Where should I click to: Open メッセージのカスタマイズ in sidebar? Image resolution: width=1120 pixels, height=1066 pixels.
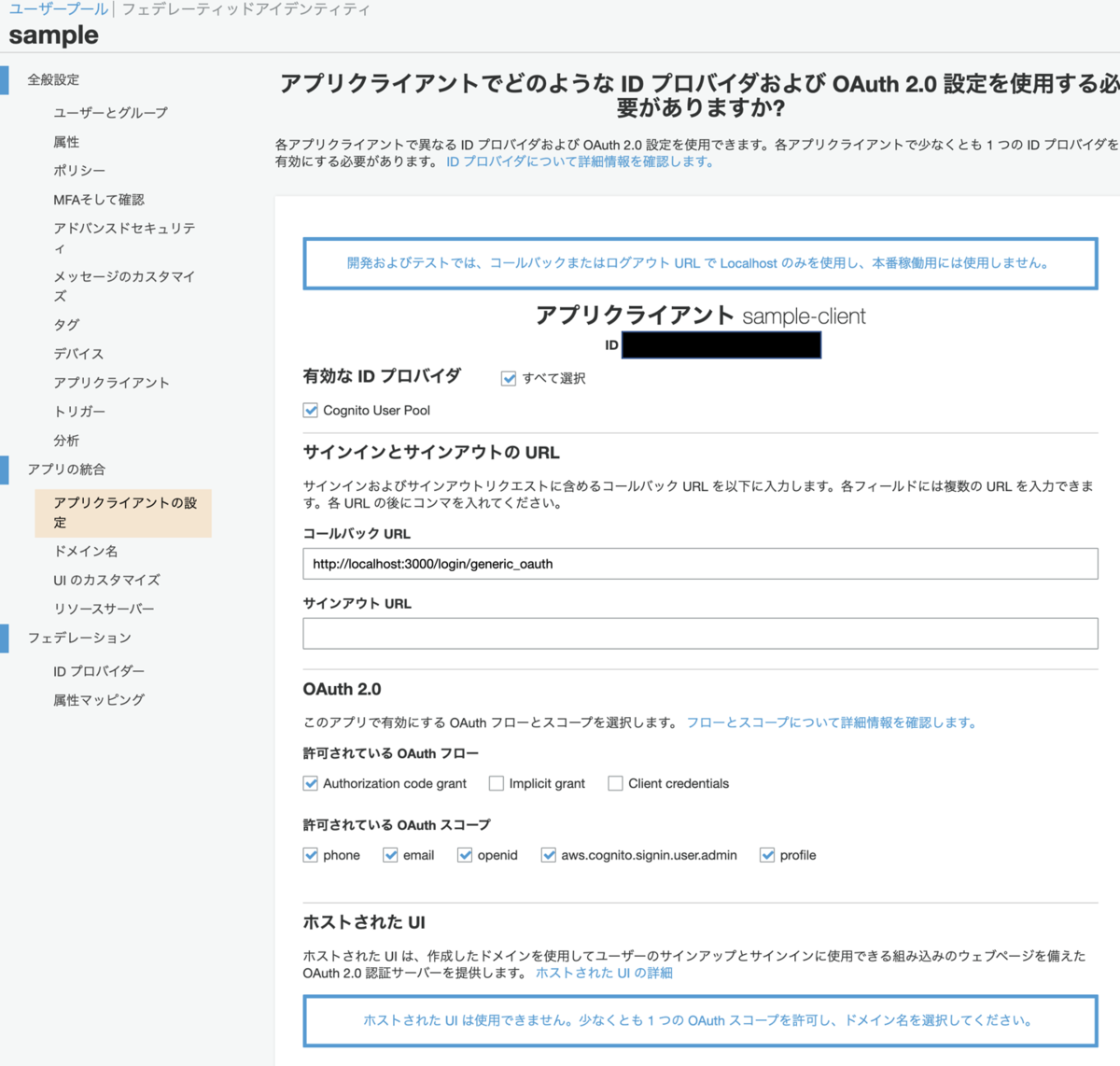click(x=124, y=286)
